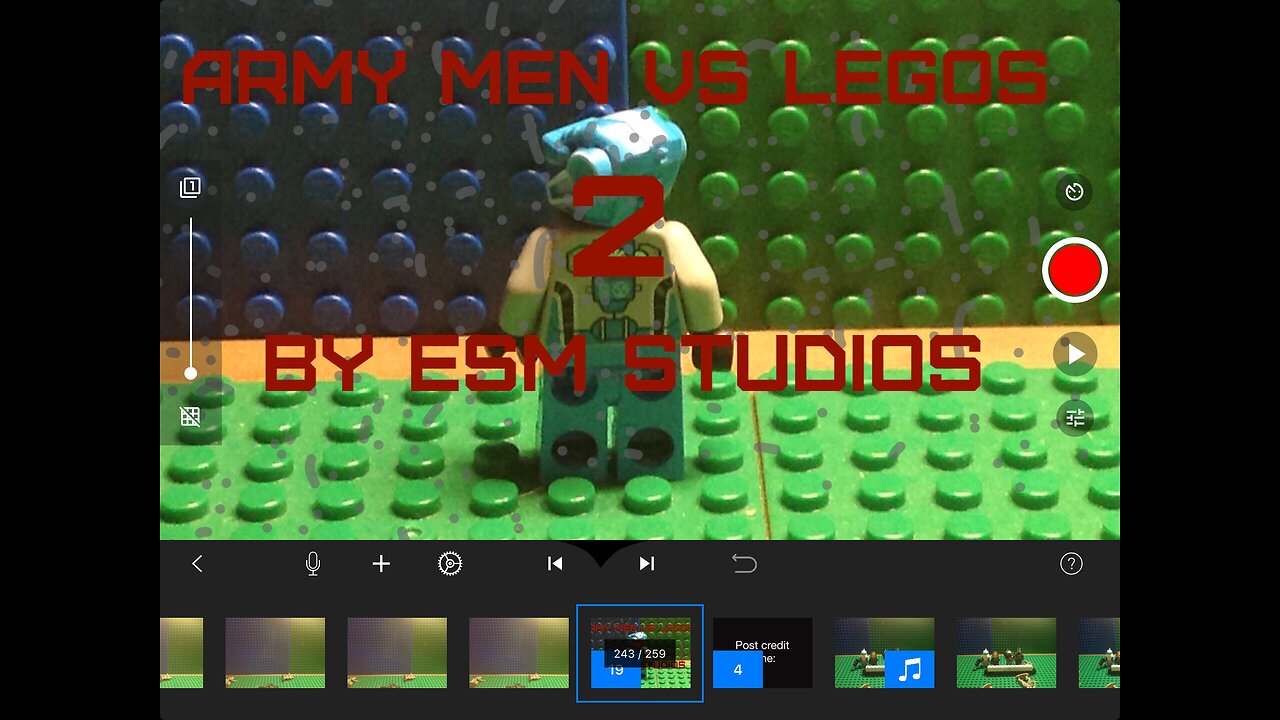Tap the red record capture button
This screenshot has width=1280, height=720.
pos(1075,270)
